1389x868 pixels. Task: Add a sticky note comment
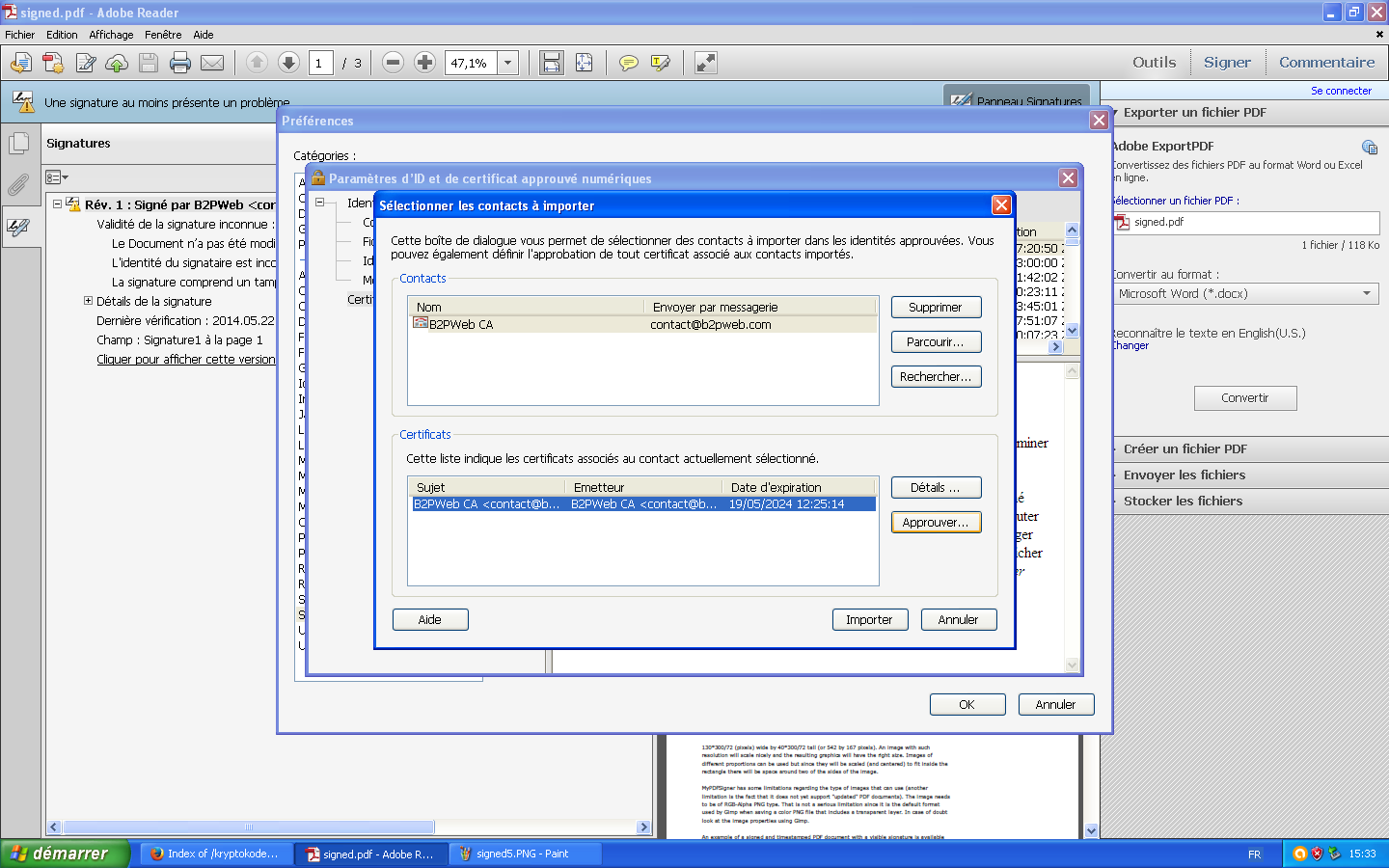point(628,64)
